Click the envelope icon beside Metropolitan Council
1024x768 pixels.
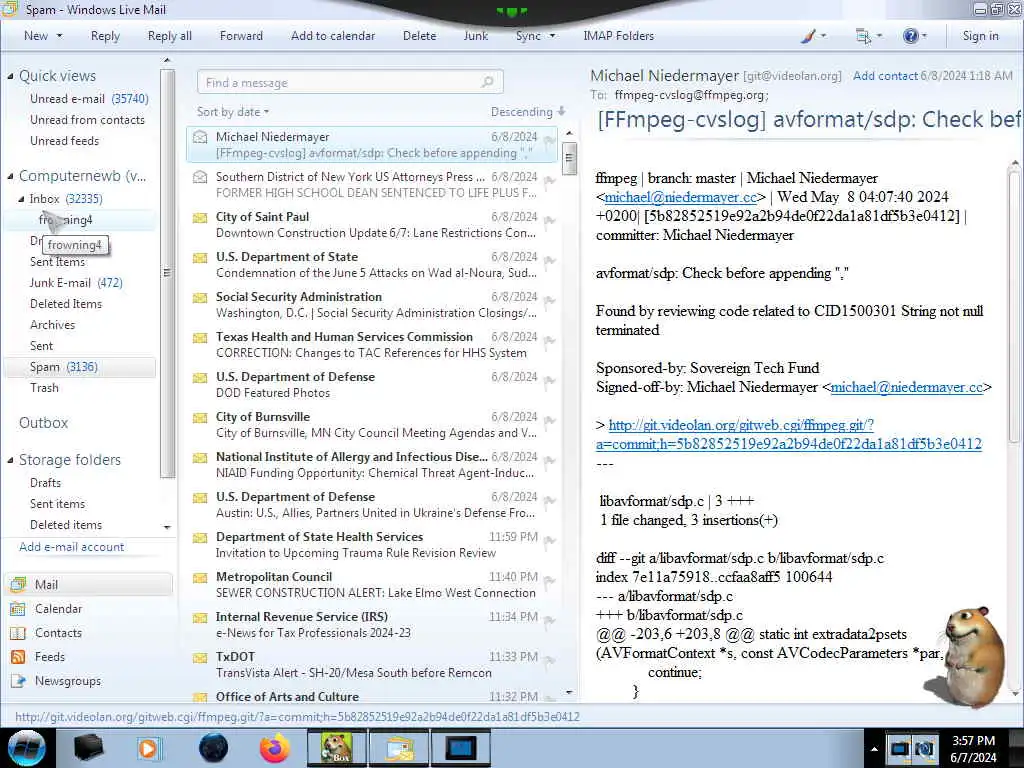pyautogui.click(x=200, y=578)
